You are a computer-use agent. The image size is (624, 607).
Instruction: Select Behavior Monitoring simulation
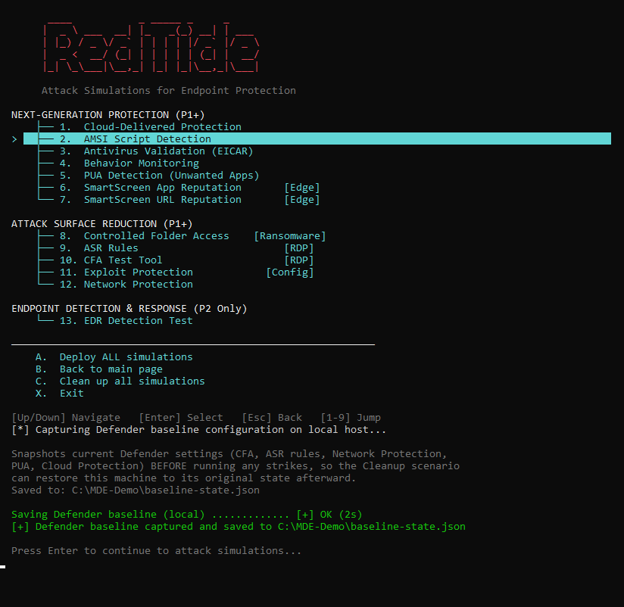(129, 163)
